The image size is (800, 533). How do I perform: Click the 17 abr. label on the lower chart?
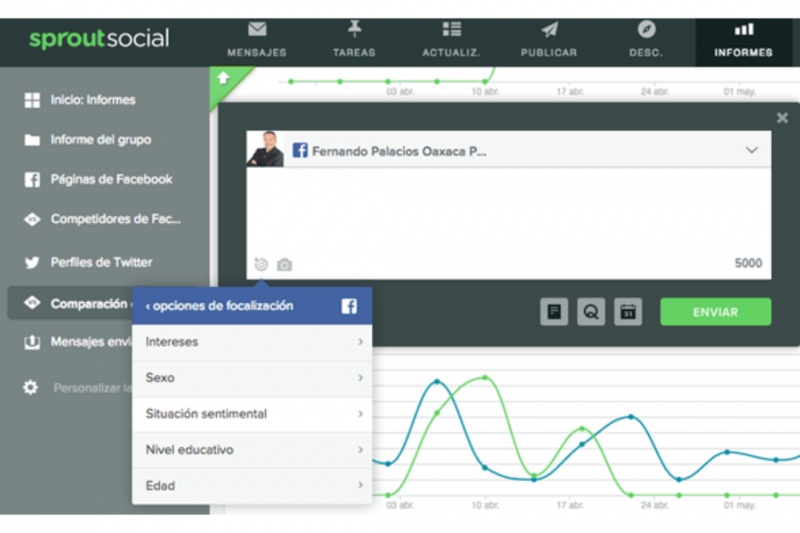click(570, 505)
